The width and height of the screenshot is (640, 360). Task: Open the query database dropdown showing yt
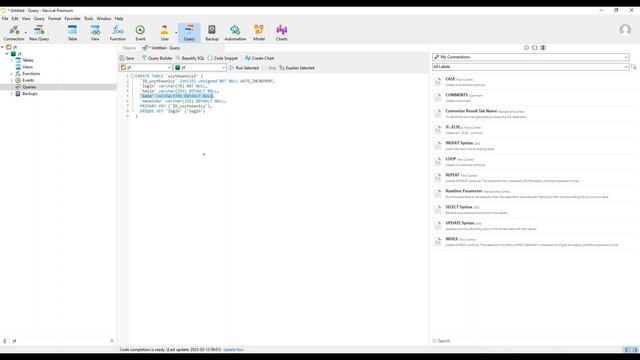coord(200,68)
